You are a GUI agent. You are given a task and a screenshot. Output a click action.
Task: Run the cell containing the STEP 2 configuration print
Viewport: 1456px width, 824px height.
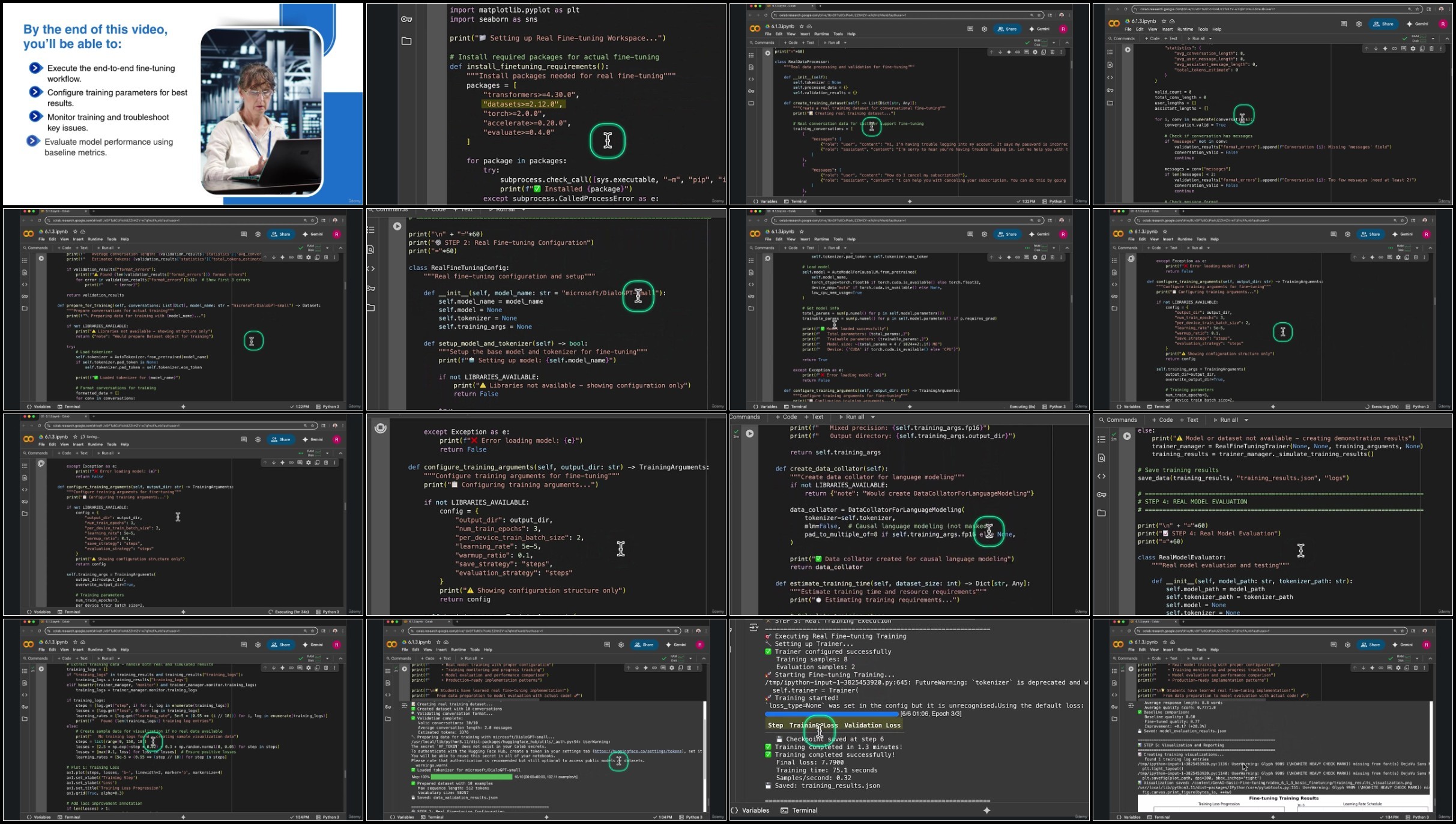397,226
